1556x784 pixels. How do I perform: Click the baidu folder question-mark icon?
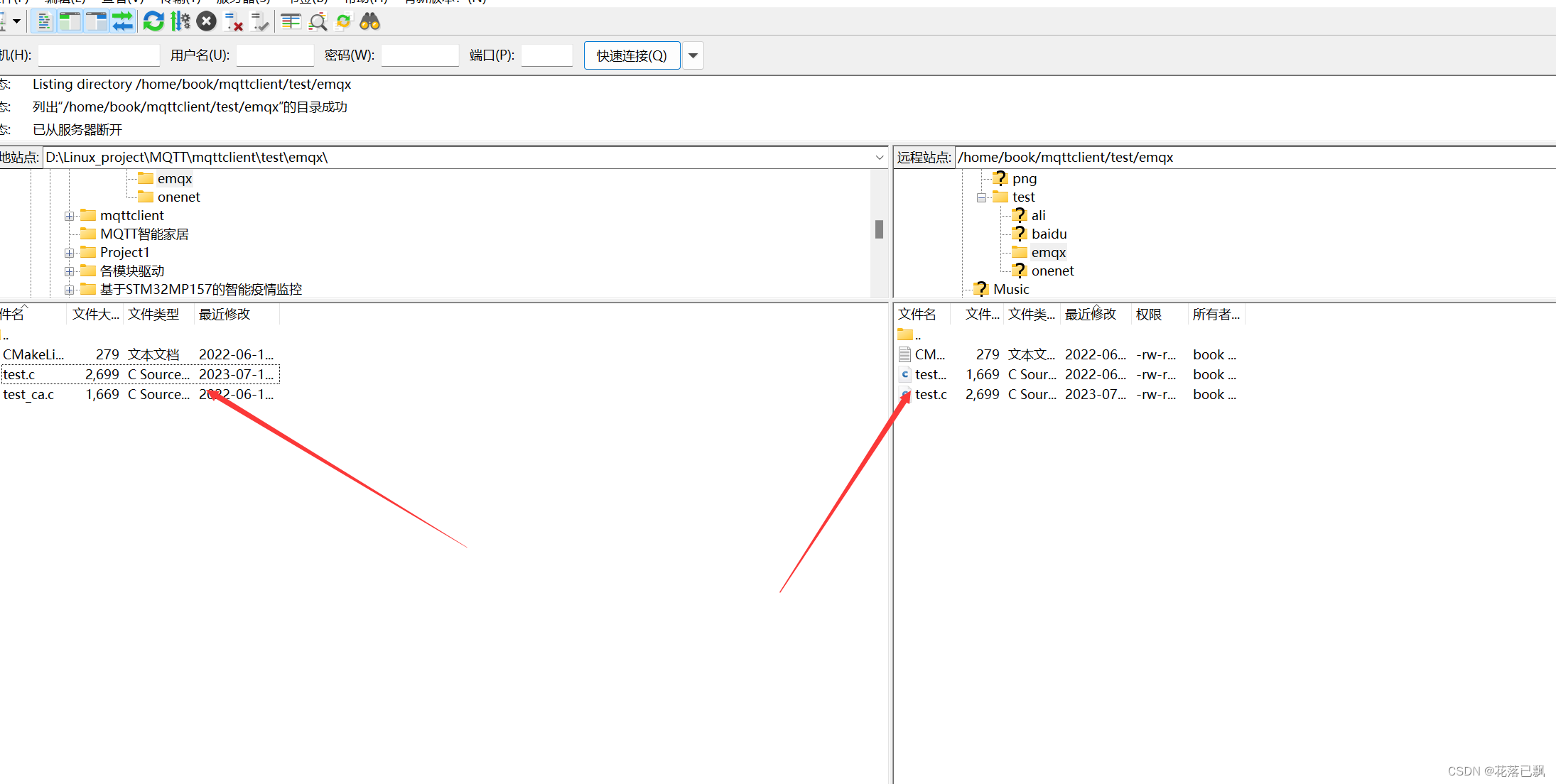coord(1020,234)
